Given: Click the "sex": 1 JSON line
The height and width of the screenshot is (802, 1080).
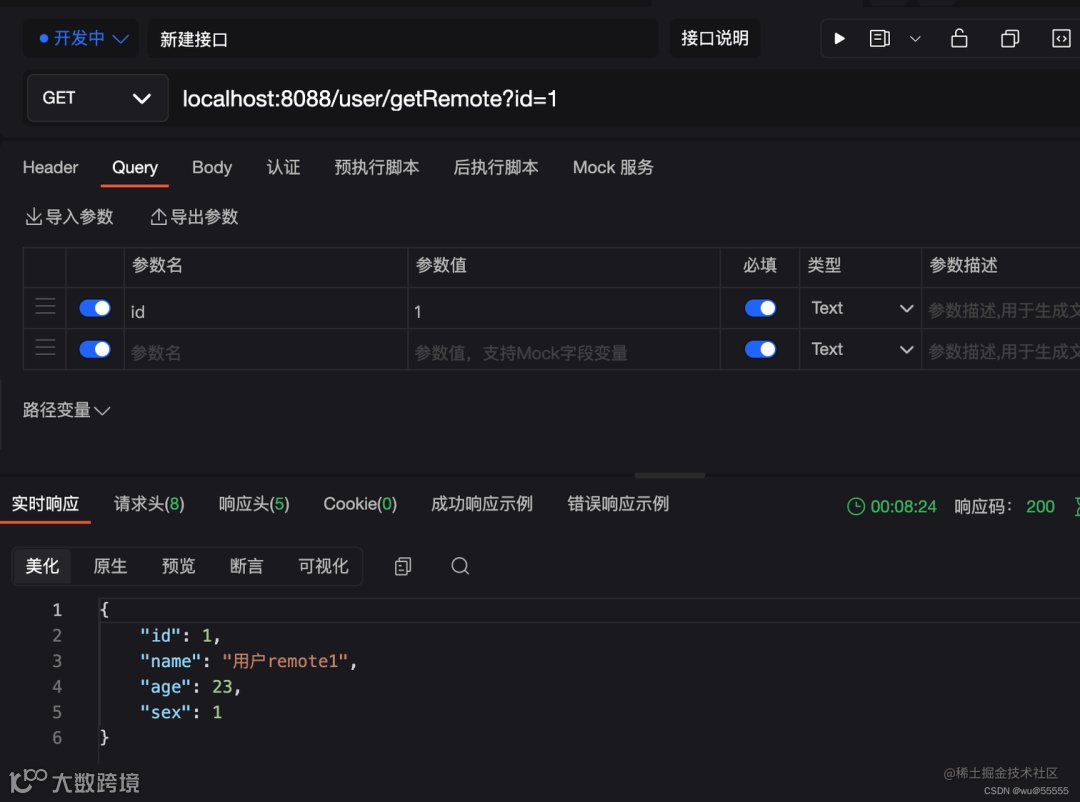Looking at the screenshot, I should pyautogui.click(x=181, y=712).
